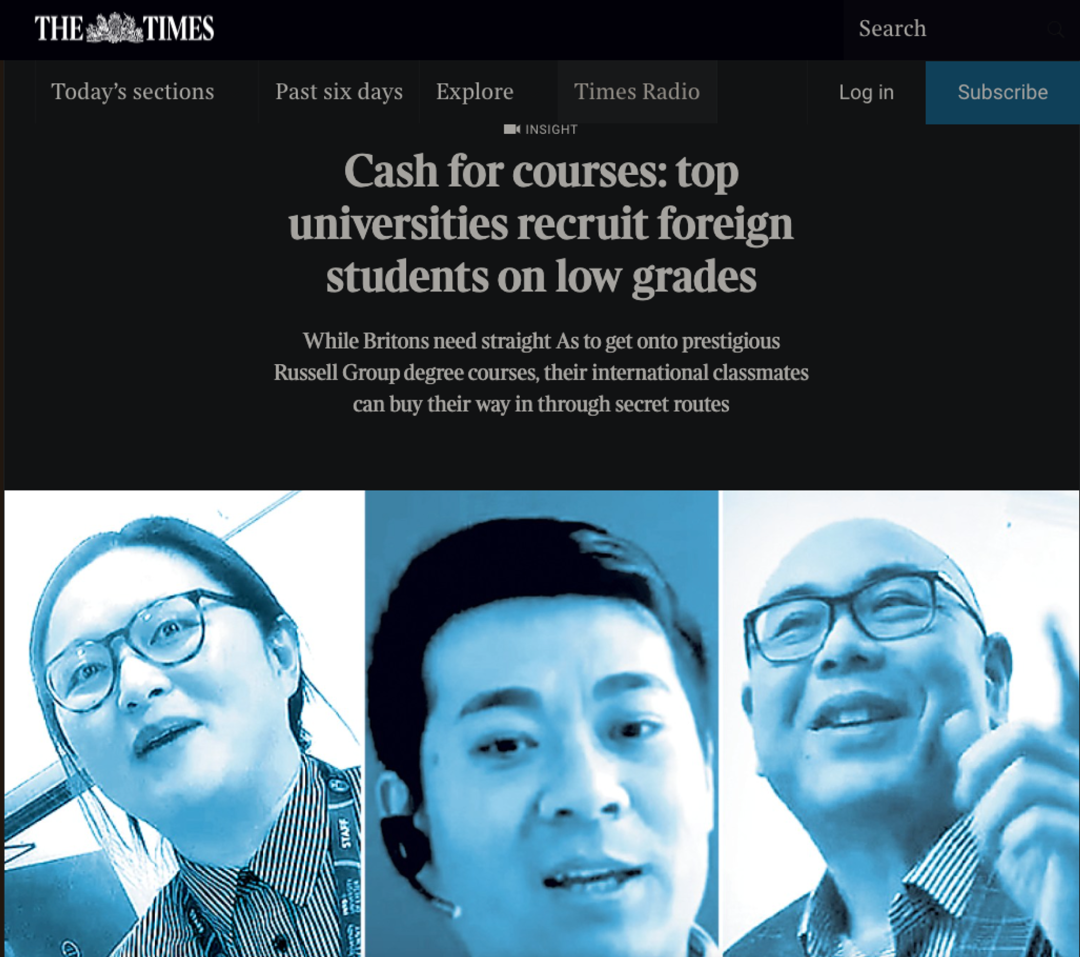Open the Past six days menu
The height and width of the screenshot is (957, 1080).
tap(339, 92)
